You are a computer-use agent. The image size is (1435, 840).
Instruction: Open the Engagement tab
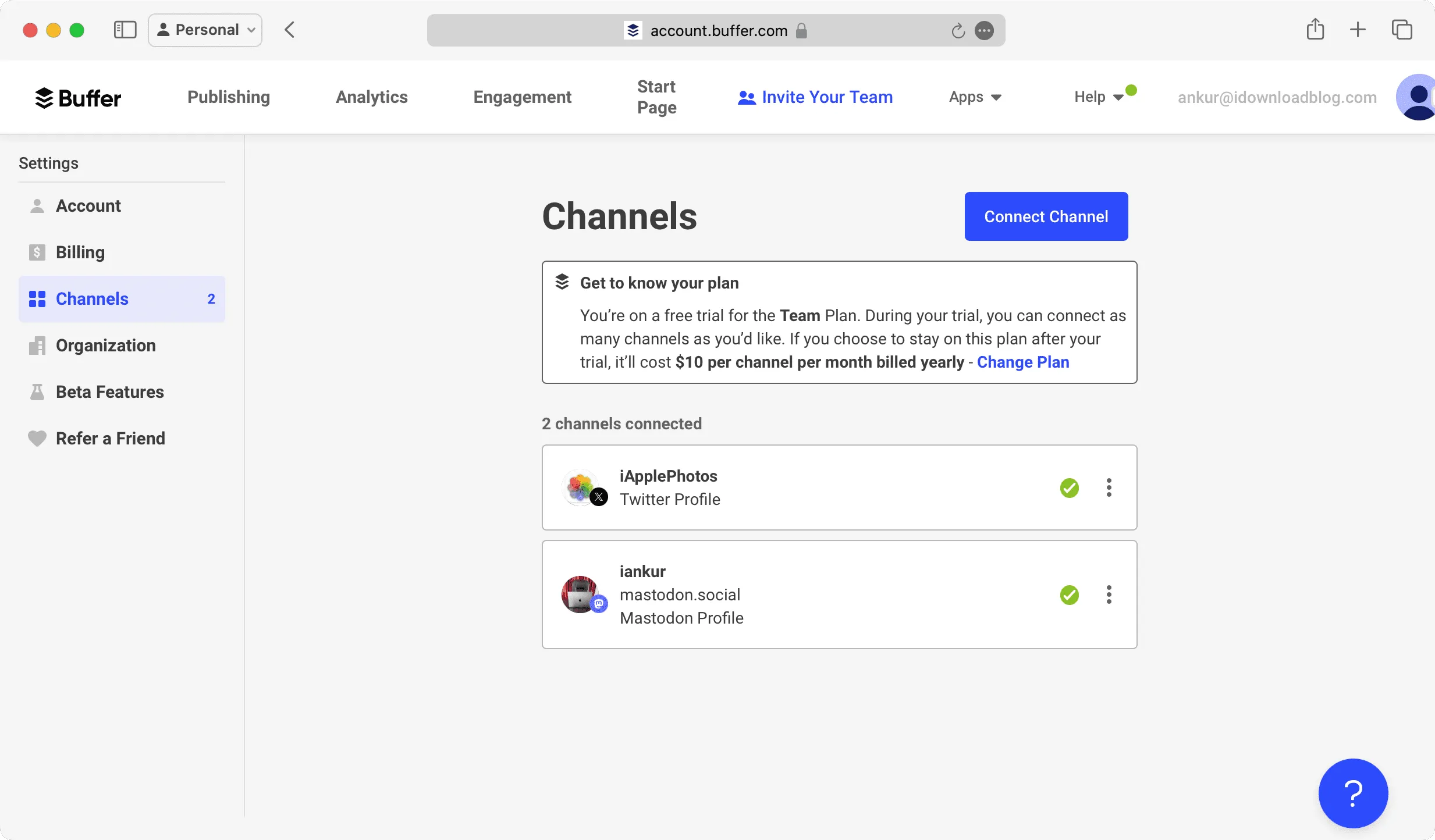coord(523,97)
